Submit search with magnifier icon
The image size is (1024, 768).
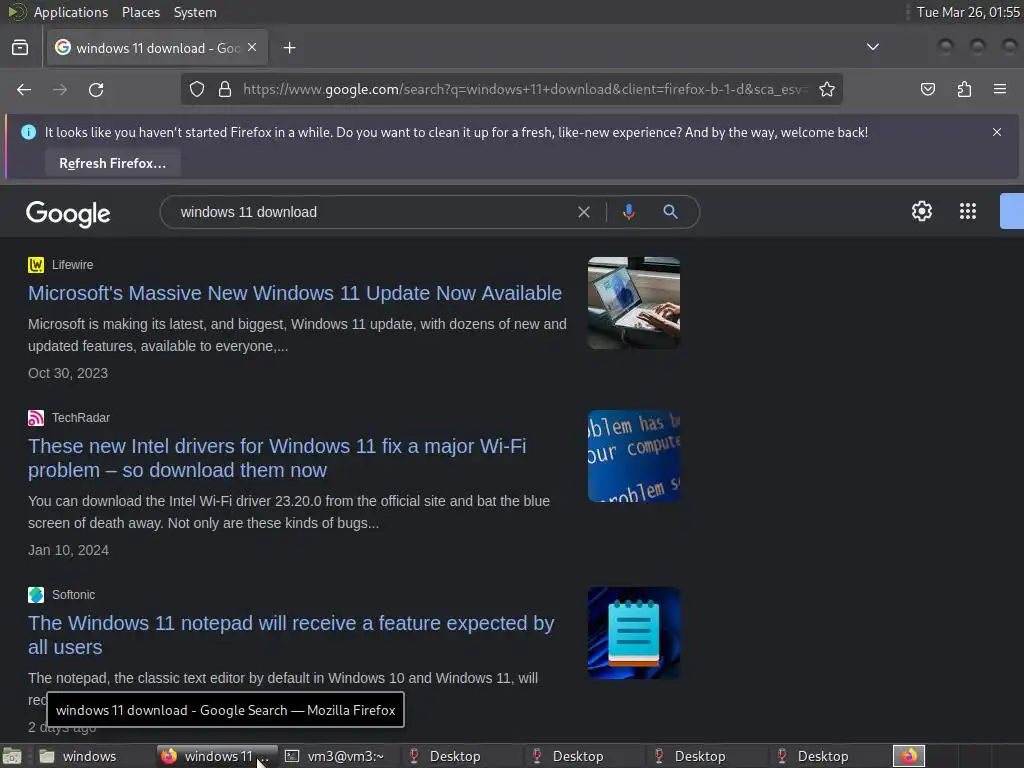[x=670, y=212]
